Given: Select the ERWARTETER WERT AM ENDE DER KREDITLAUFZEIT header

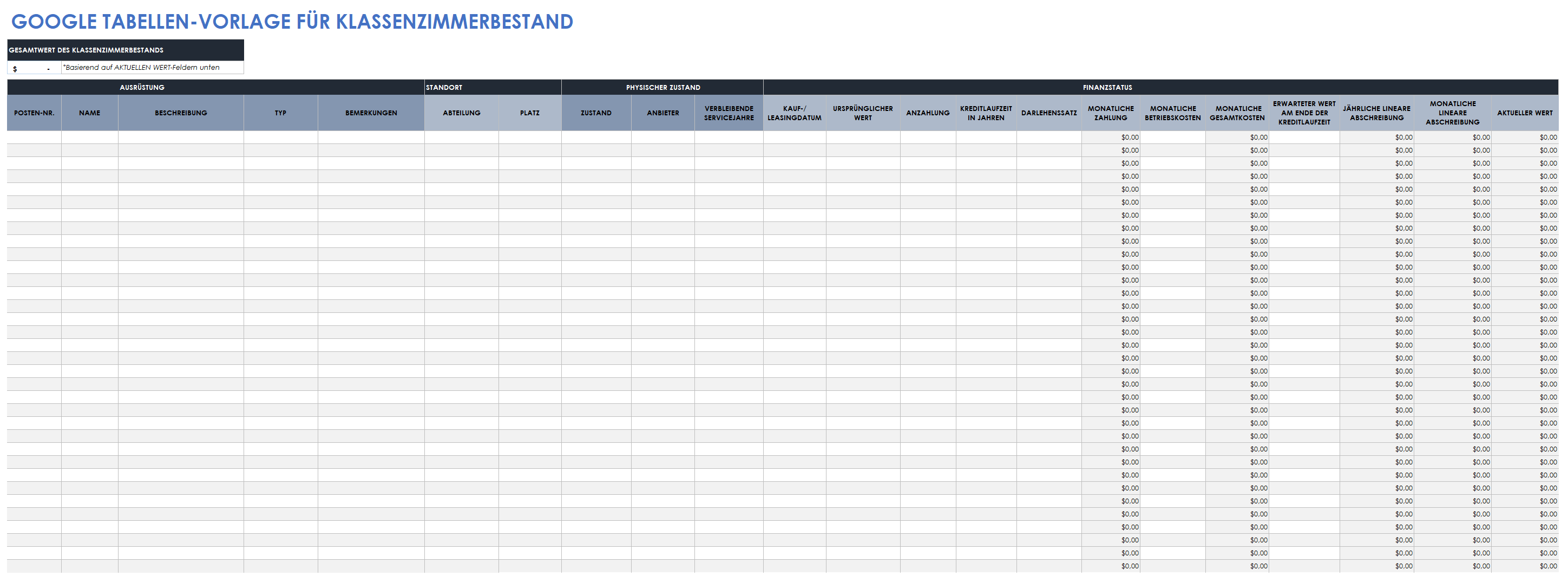Looking at the screenshot, I should (1304, 113).
